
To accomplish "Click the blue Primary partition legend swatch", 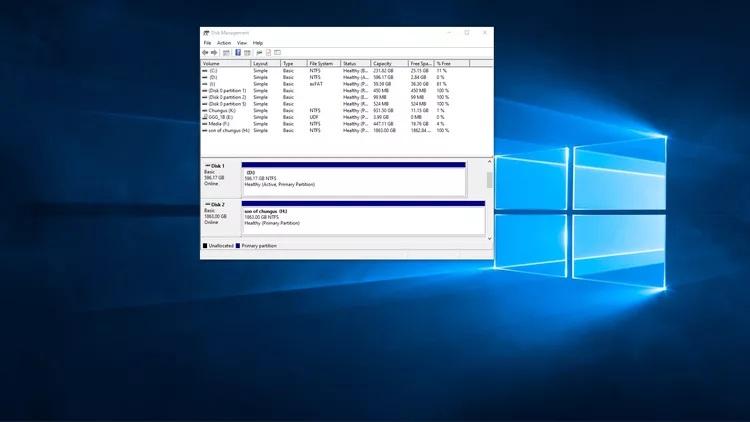I will pos(238,245).
